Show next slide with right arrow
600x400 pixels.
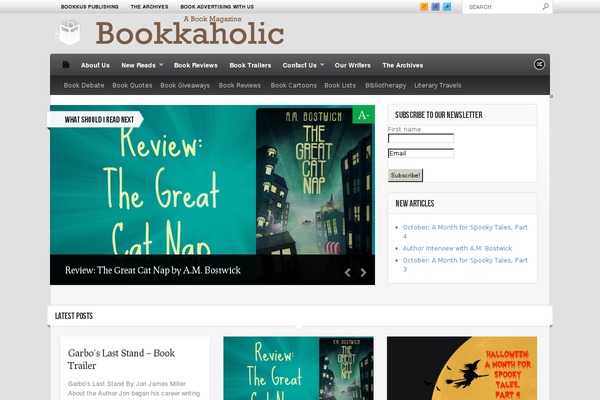[x=363, y=272]
